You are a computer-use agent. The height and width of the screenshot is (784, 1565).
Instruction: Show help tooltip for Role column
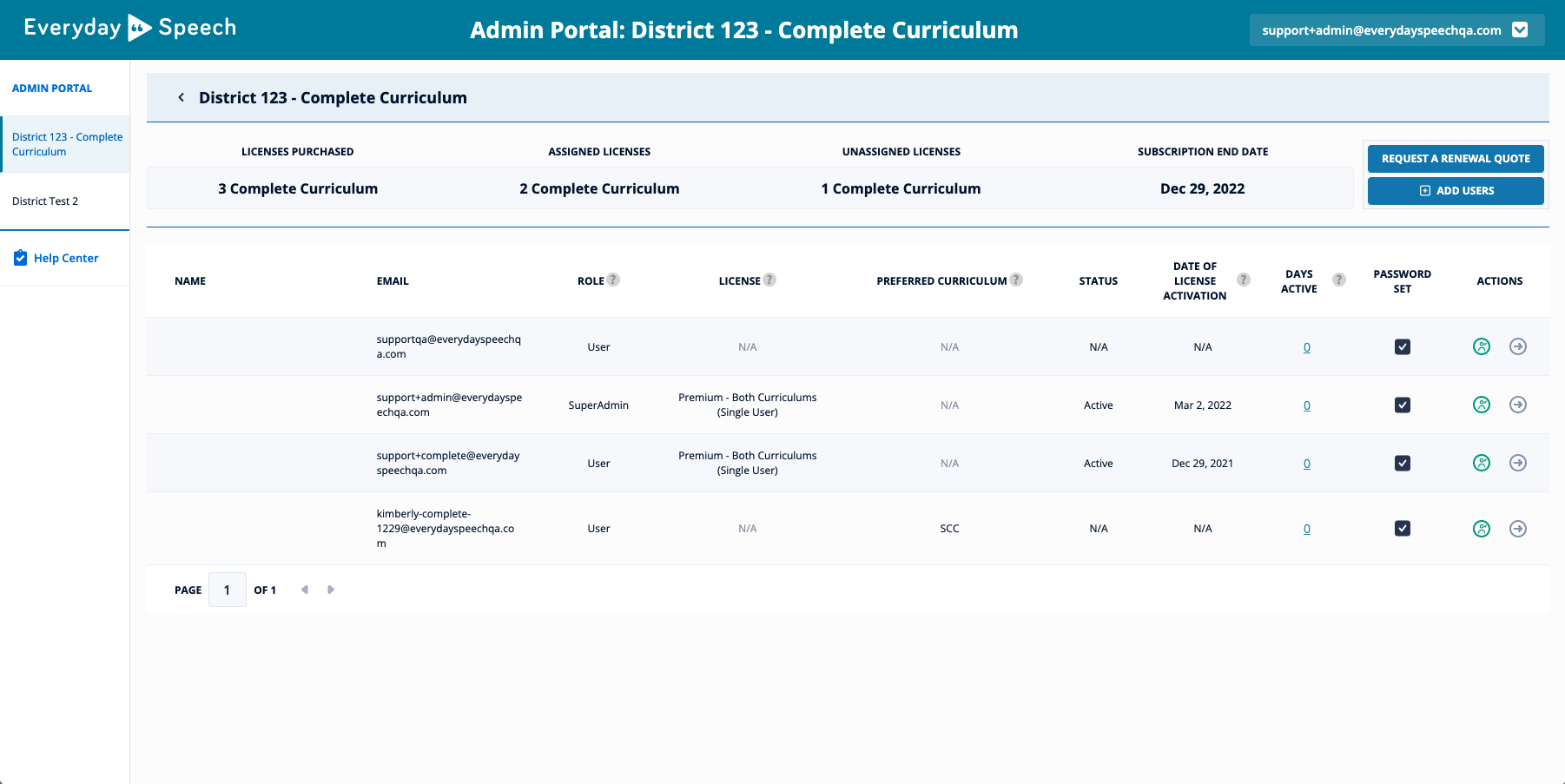[x=613, y=280]
